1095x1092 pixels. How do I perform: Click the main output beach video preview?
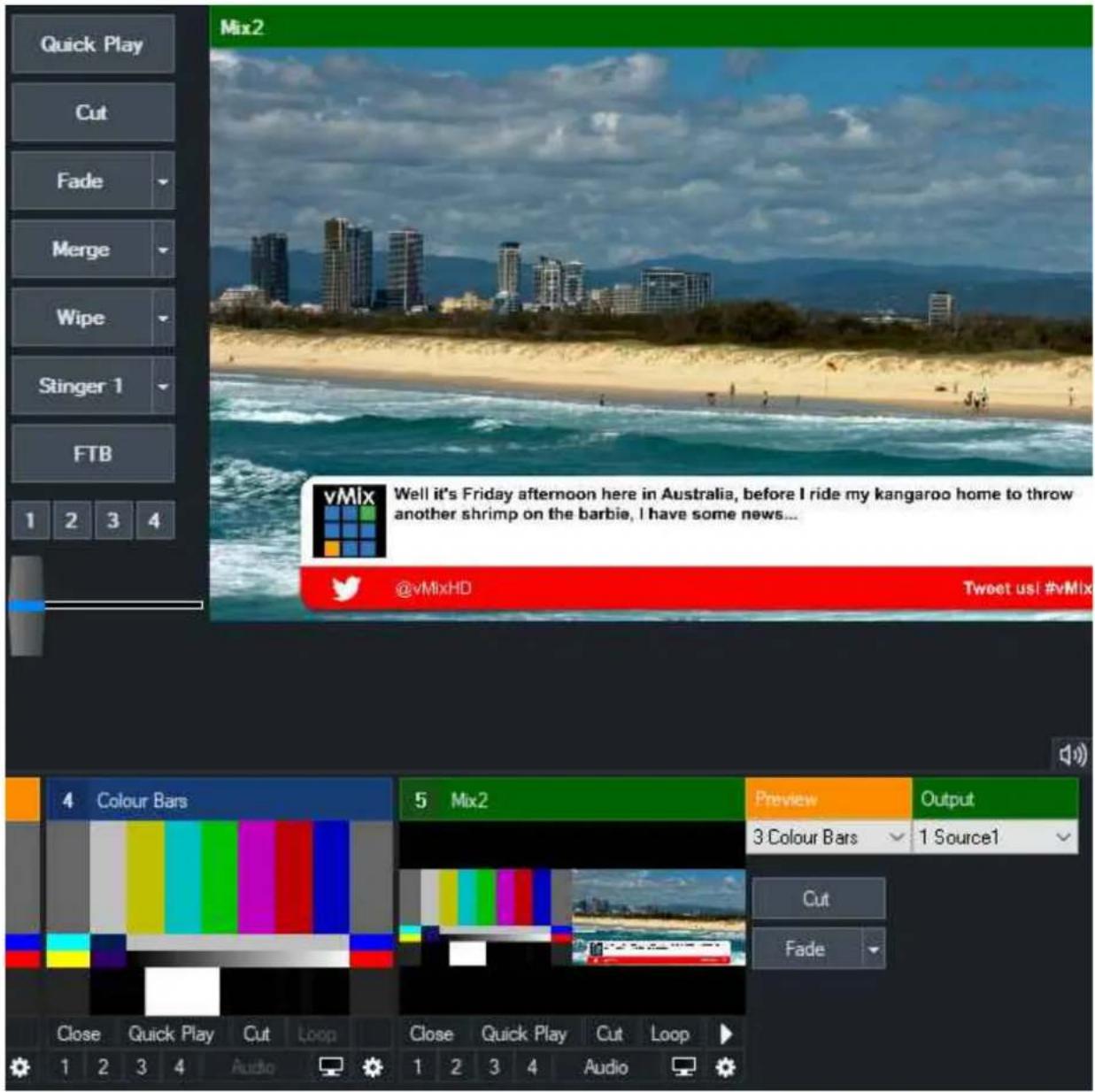tap(651, 335)
